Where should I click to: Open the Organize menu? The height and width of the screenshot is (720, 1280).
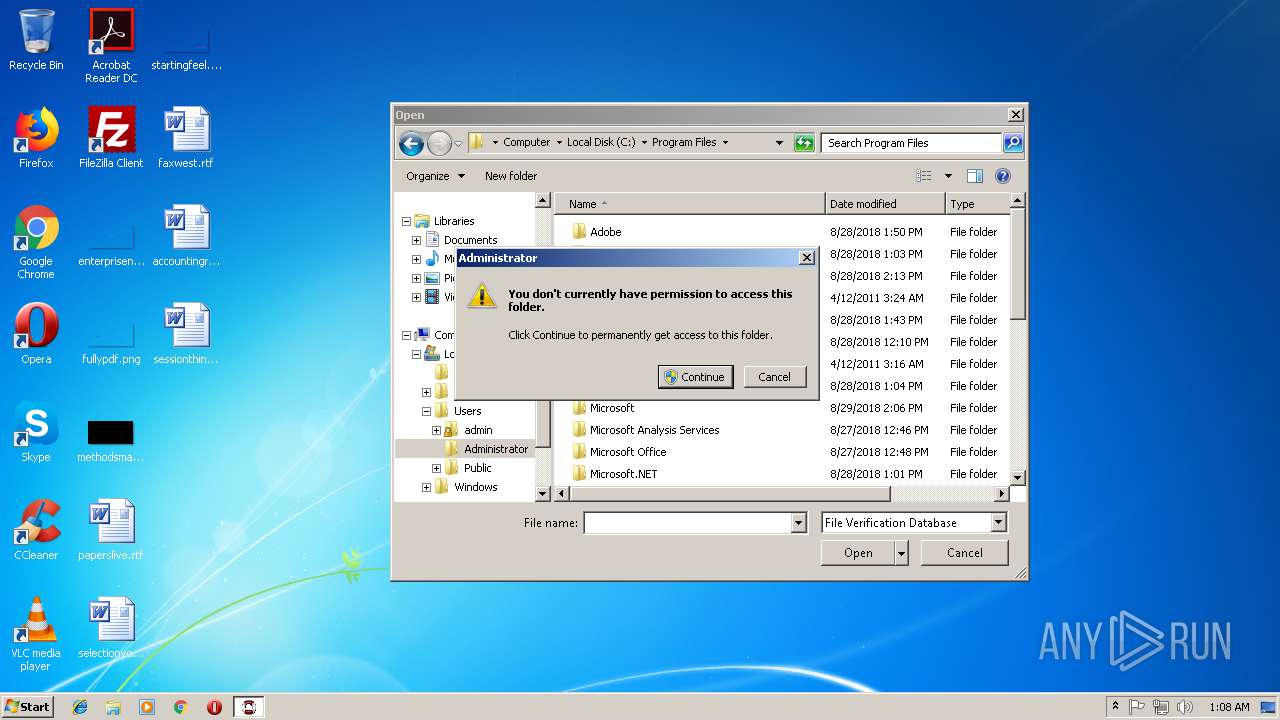click(x=435, y=176)
